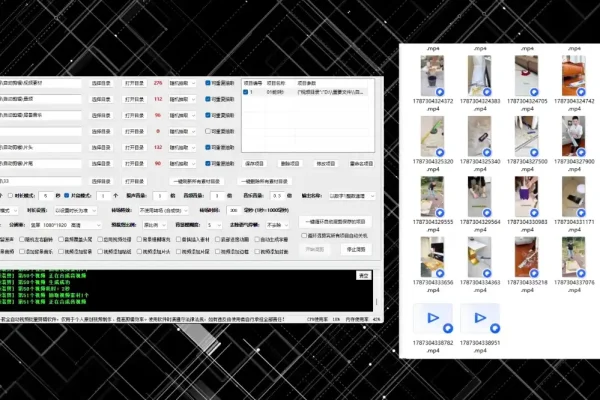Click the 停止混剪 button
The image size is (600, 400).
click(x=356, y=249)
